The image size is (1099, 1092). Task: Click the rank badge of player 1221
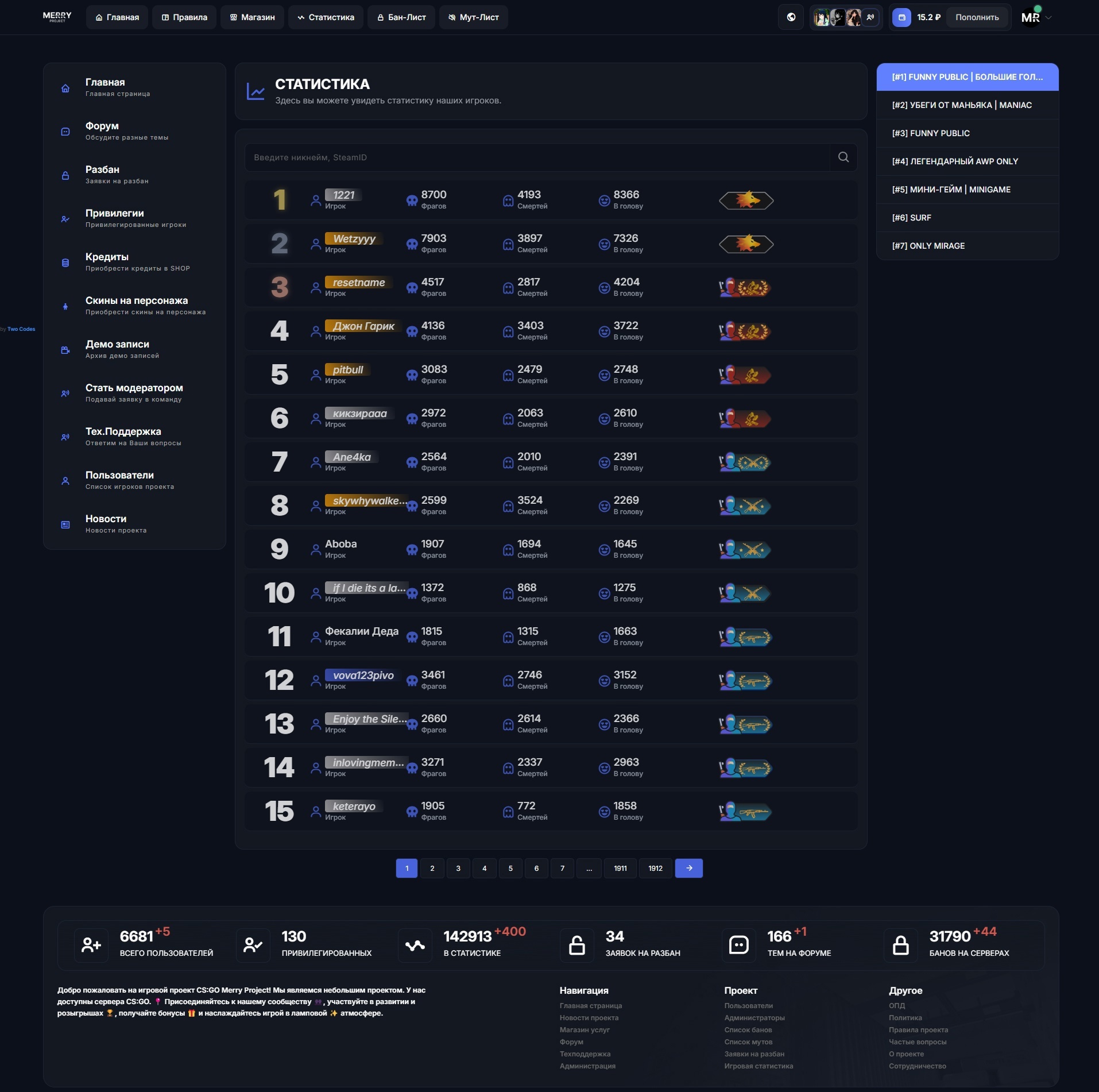746,200
